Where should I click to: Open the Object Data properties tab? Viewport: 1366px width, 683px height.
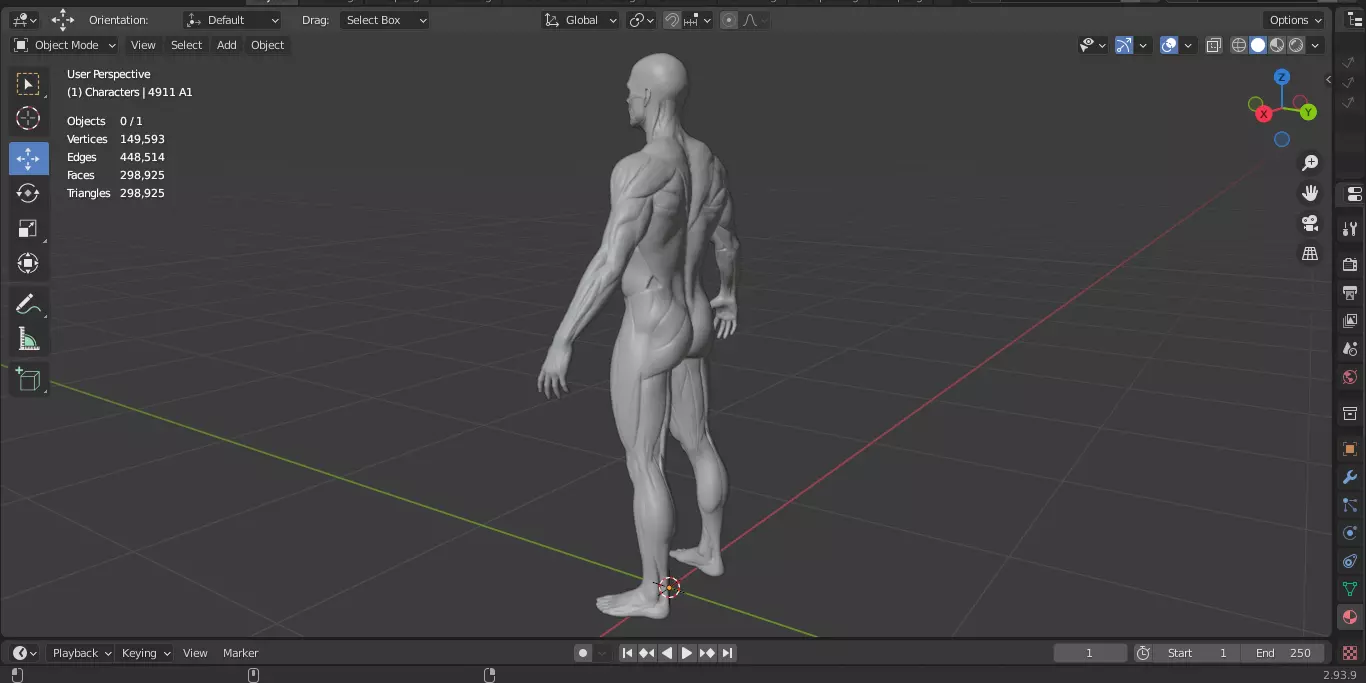(1350, 589)
